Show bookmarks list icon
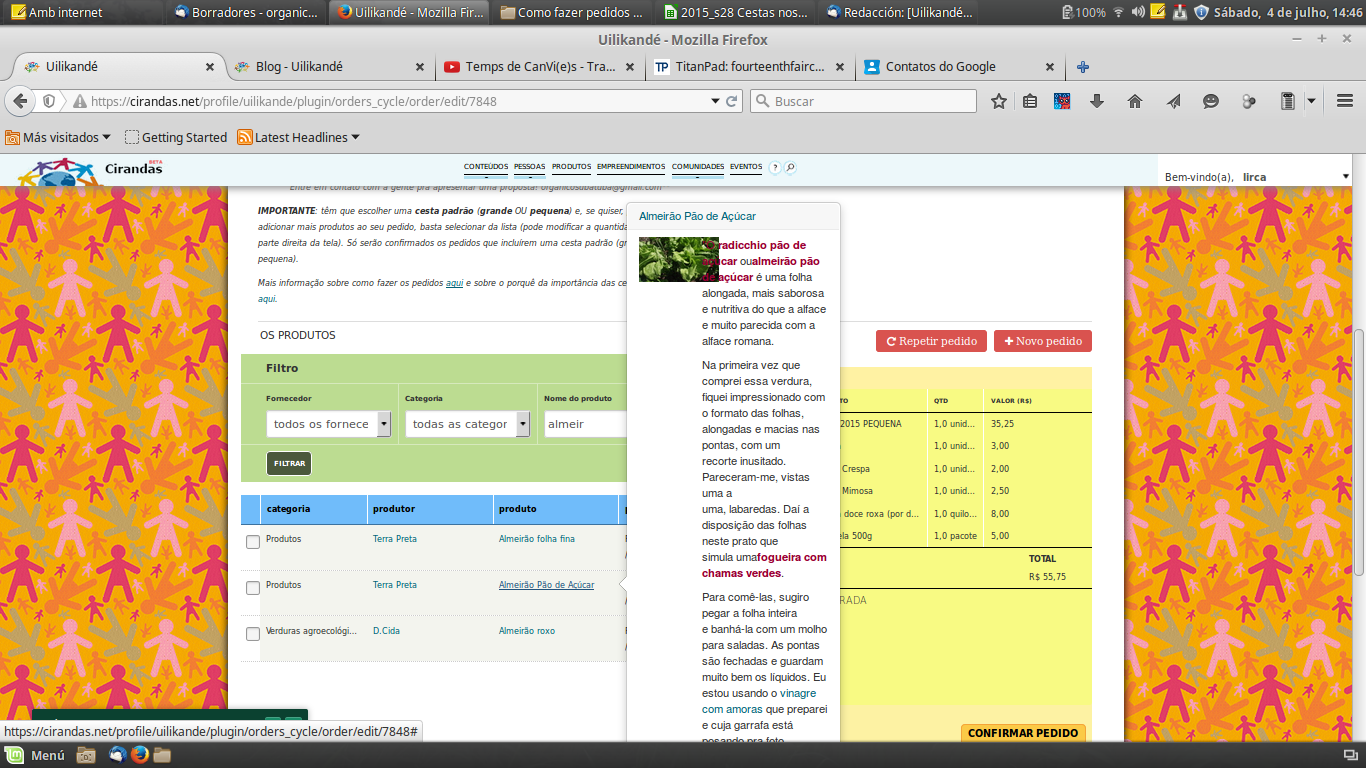The height and width of the screenshot is (768, 1366). tap(1030, 101)
